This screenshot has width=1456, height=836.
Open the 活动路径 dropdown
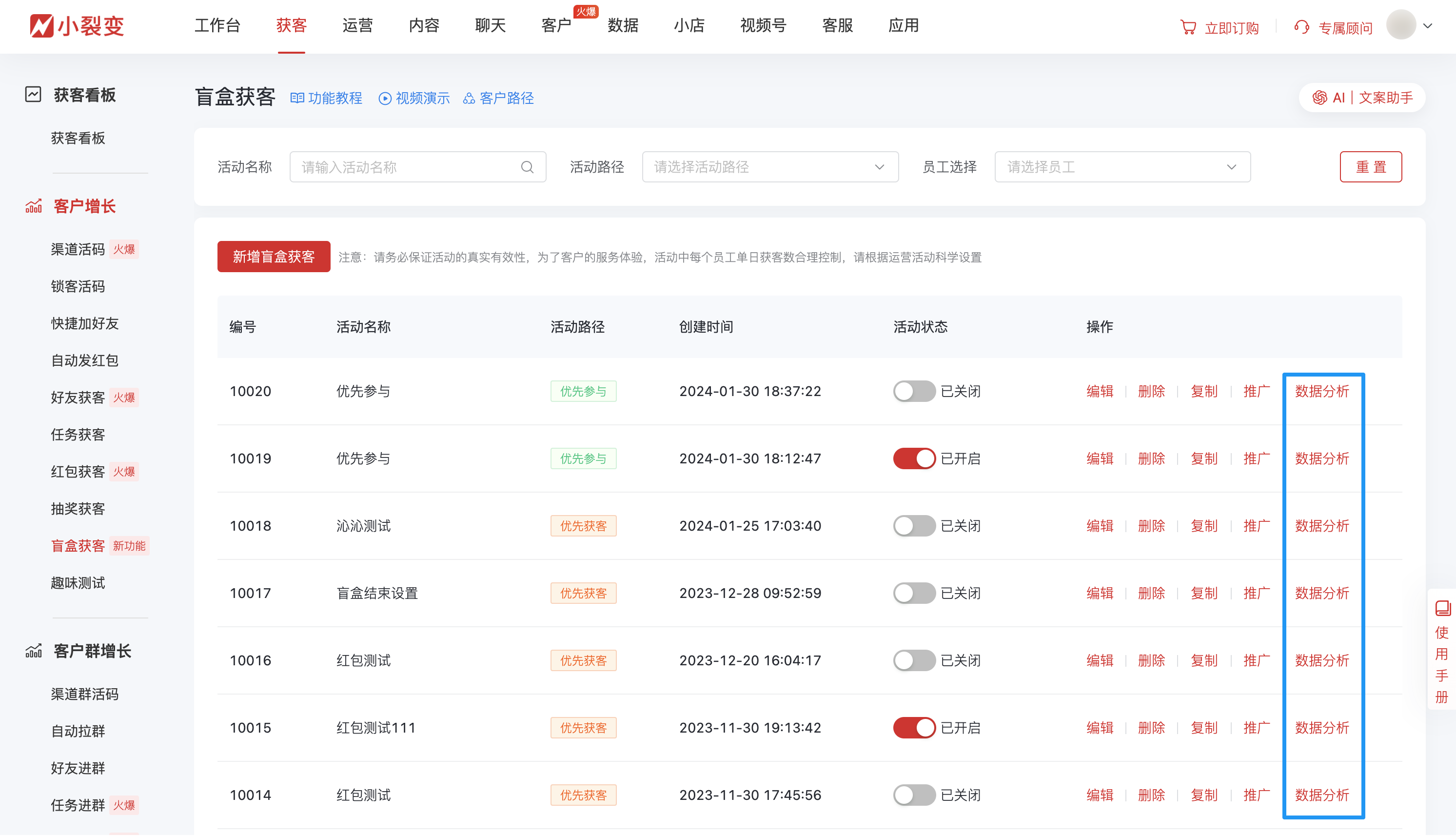pyautogui.click(x=769, y=166)
